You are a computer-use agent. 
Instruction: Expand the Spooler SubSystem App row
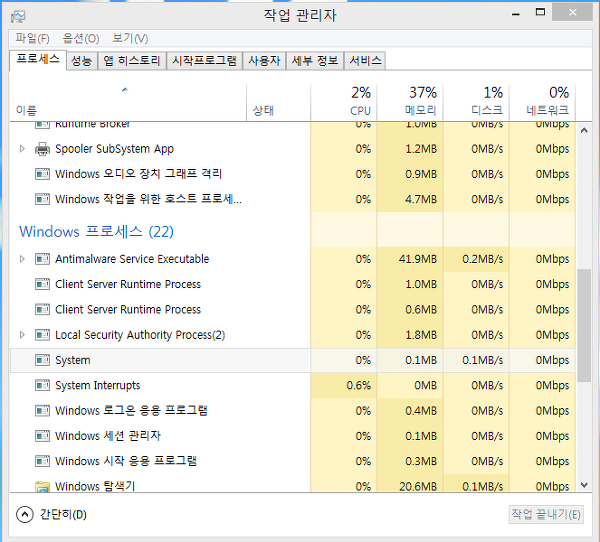(22, 149)
